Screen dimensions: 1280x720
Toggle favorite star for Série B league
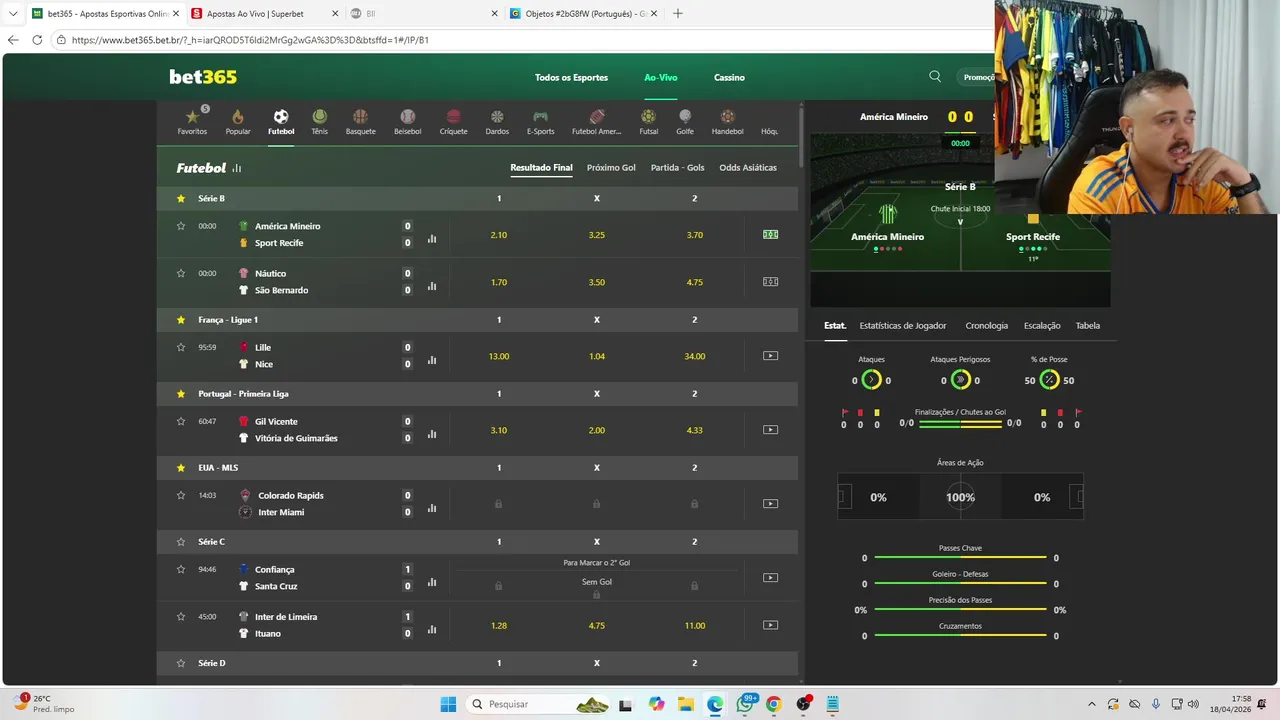181,198
